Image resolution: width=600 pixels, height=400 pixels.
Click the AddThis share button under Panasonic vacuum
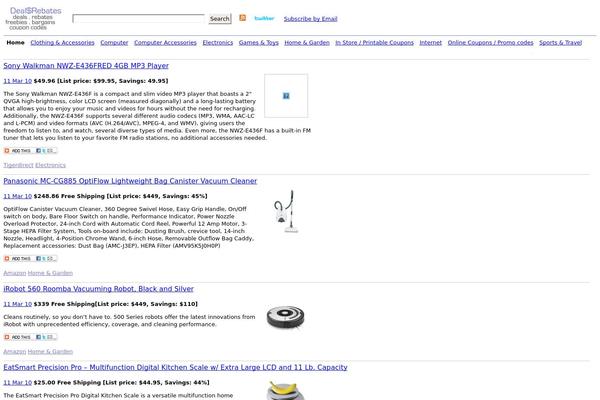pyautogui.click(x=30, y=259)
